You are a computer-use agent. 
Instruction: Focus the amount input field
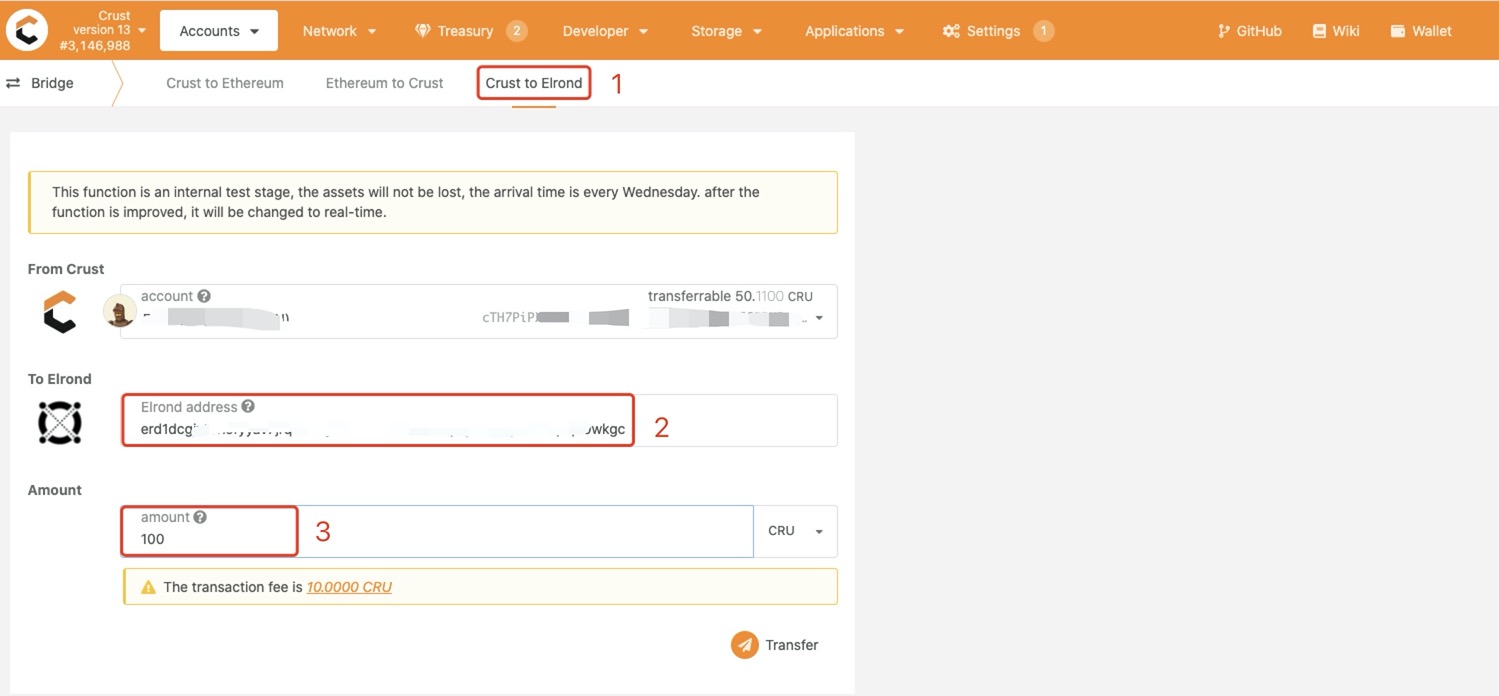[437, 531]
